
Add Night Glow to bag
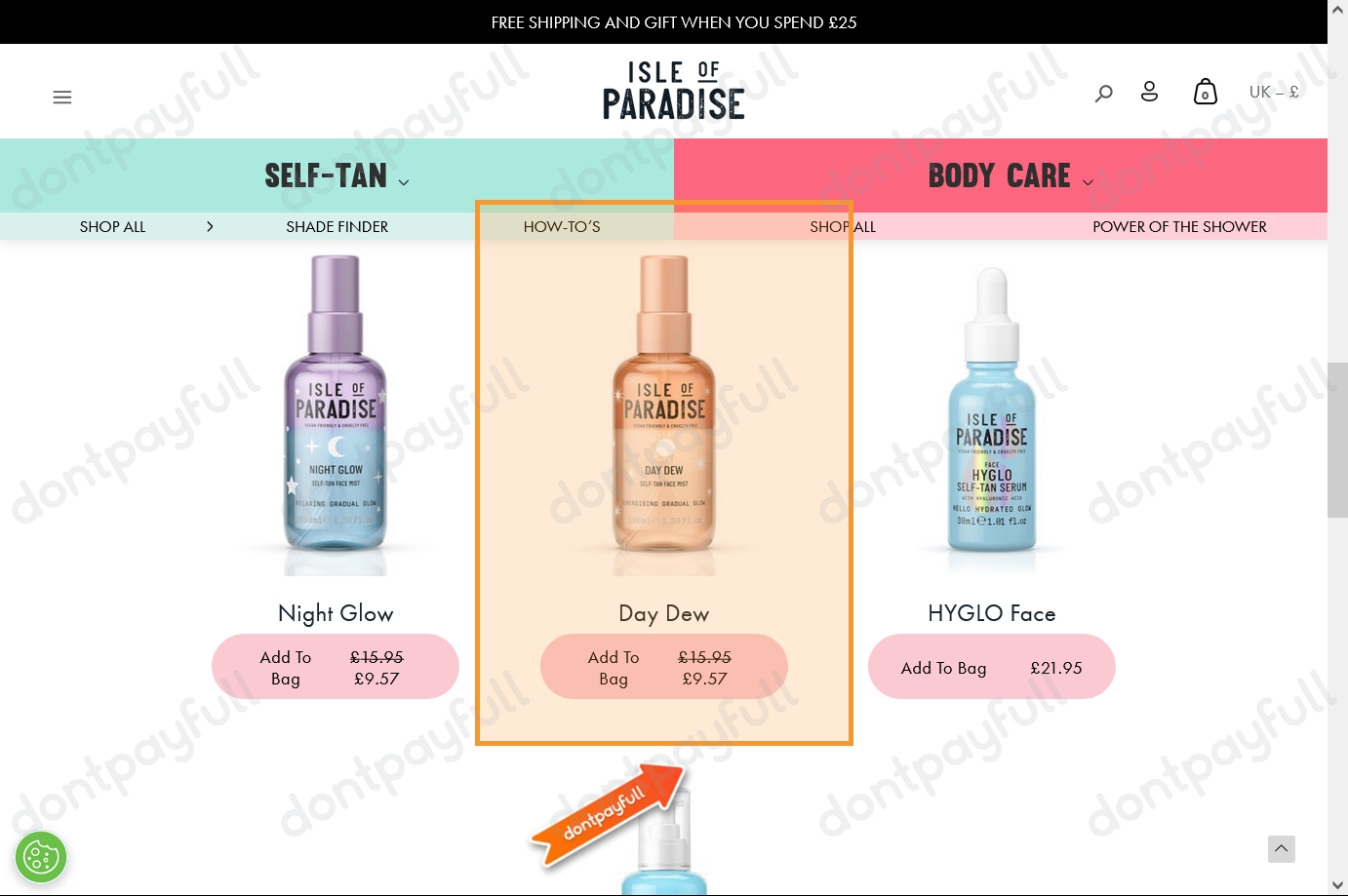[336, 667]
